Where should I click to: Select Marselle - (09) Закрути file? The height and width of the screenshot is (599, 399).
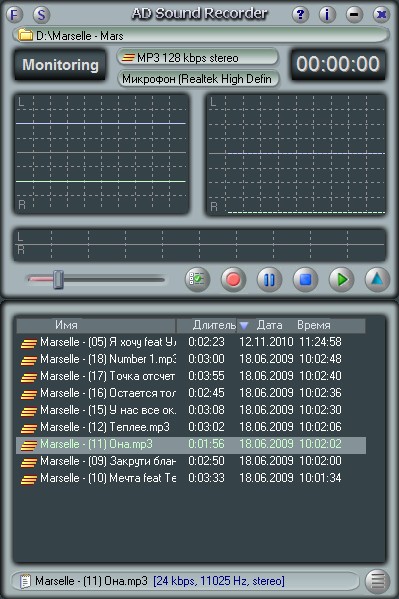click(191, 461)
